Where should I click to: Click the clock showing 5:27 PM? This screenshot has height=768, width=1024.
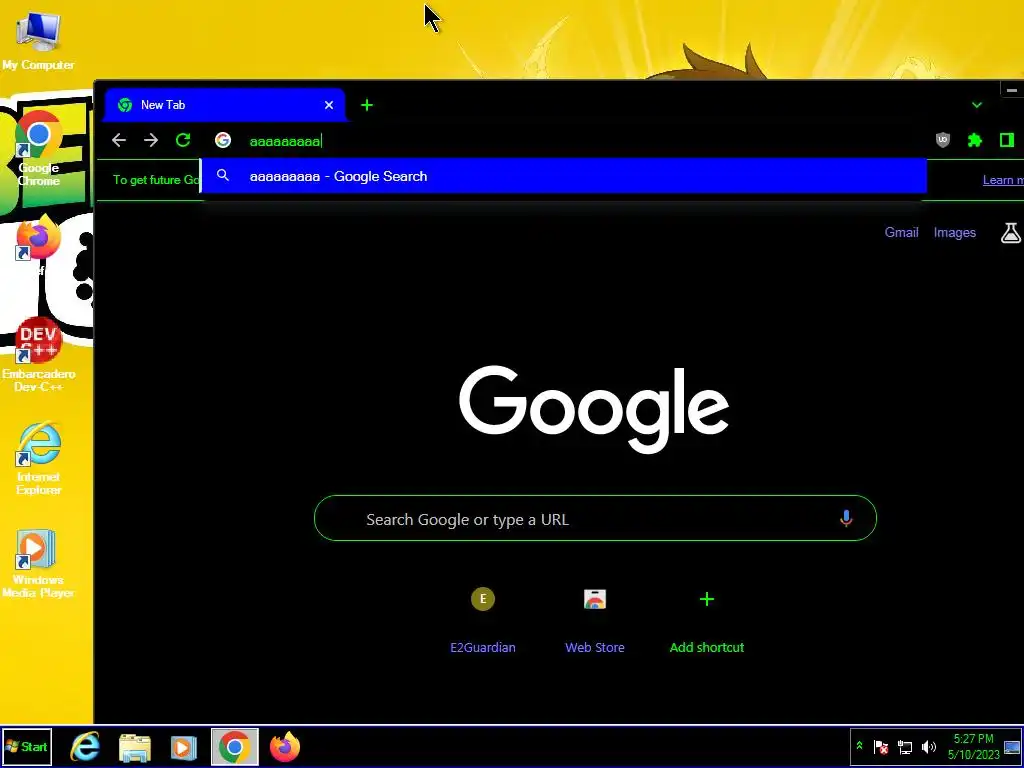(x=973, y=746)
